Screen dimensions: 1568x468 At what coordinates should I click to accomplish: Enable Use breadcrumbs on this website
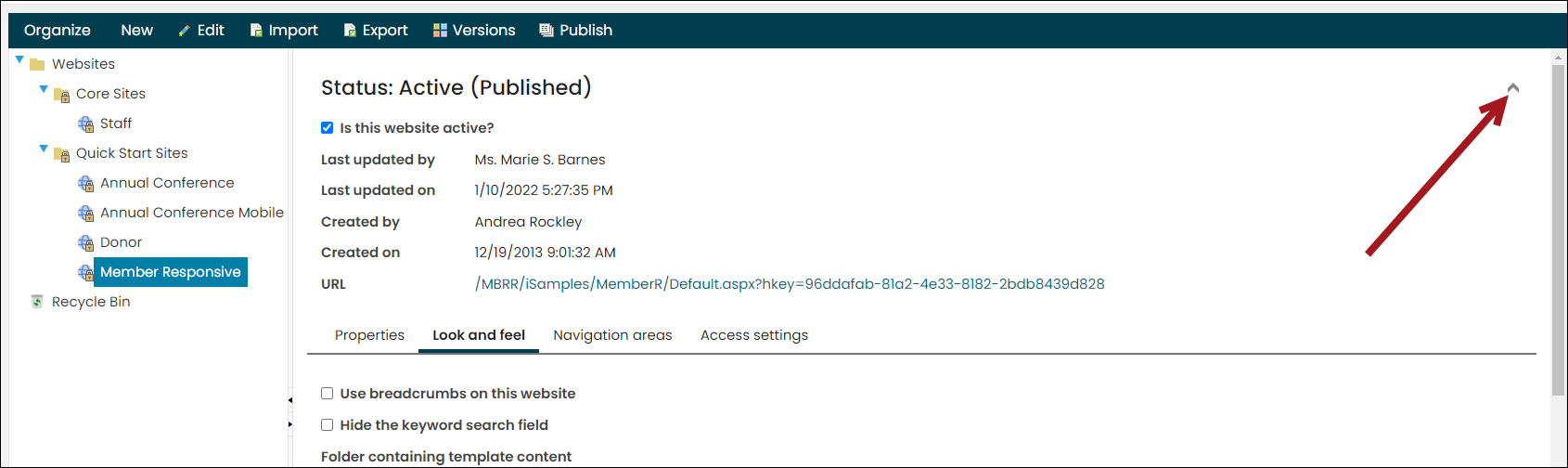[x=327, y=394]
